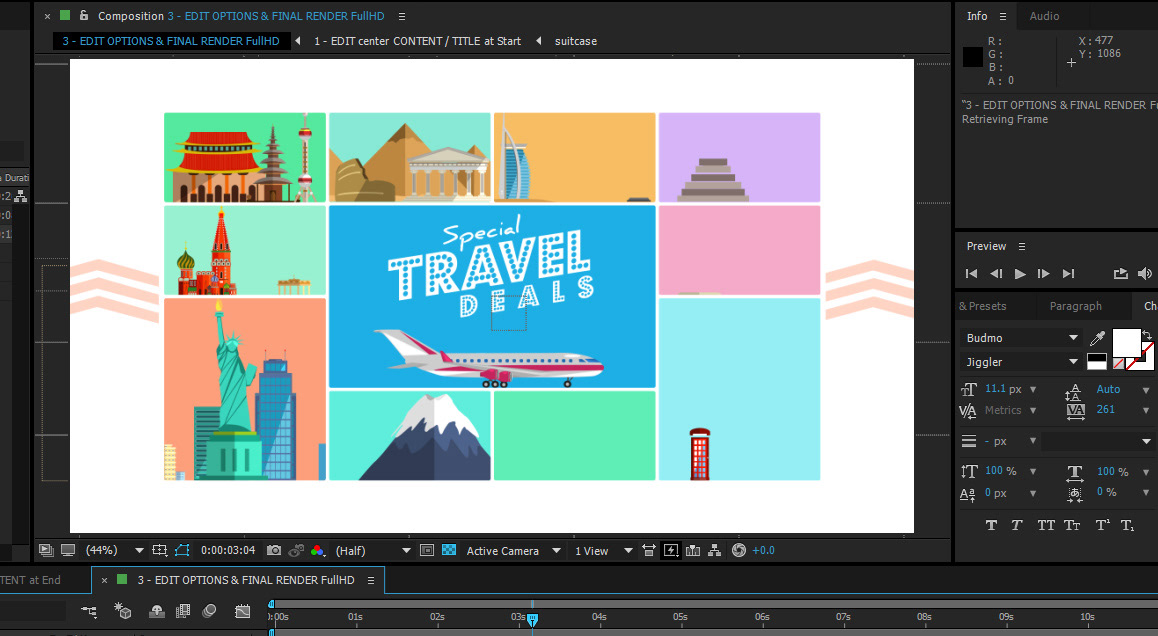Open the Paragraph panel tab
Screen dimensions: 1158x636
click(1075, 306)
